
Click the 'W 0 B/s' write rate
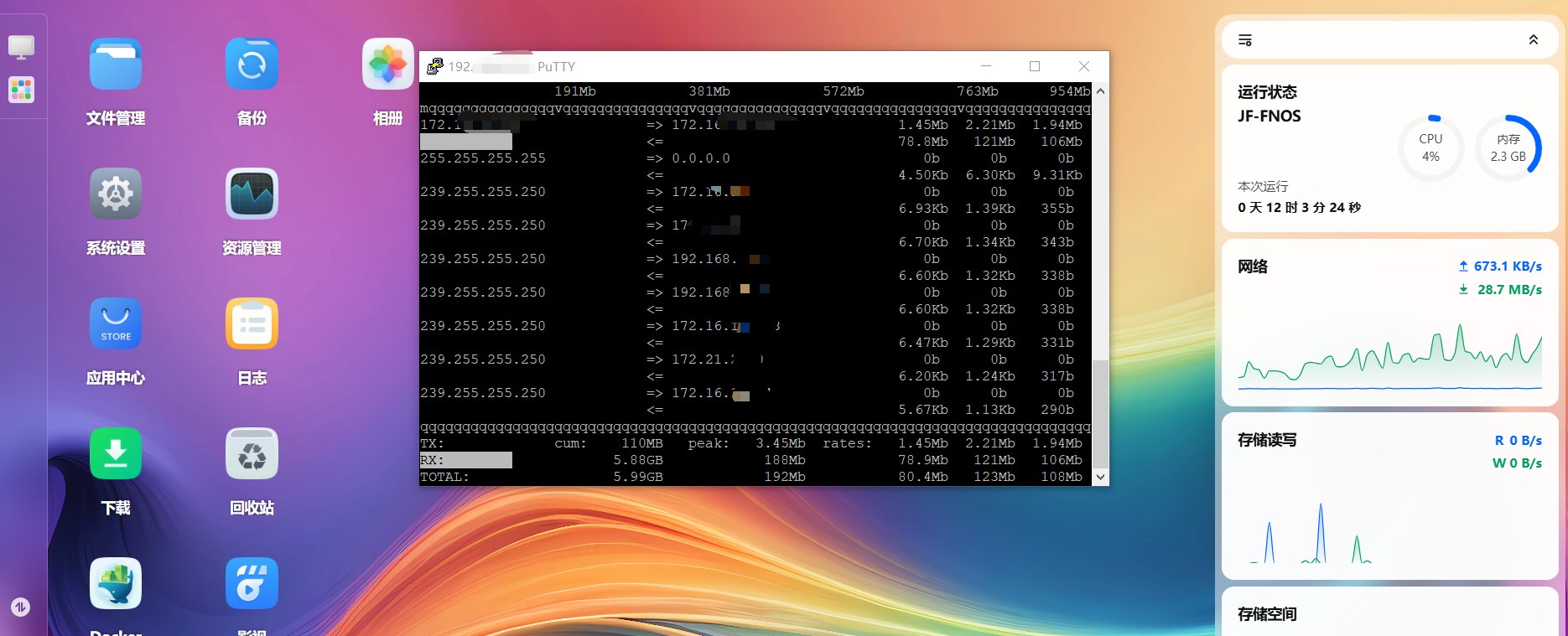tap(1517, 463)
